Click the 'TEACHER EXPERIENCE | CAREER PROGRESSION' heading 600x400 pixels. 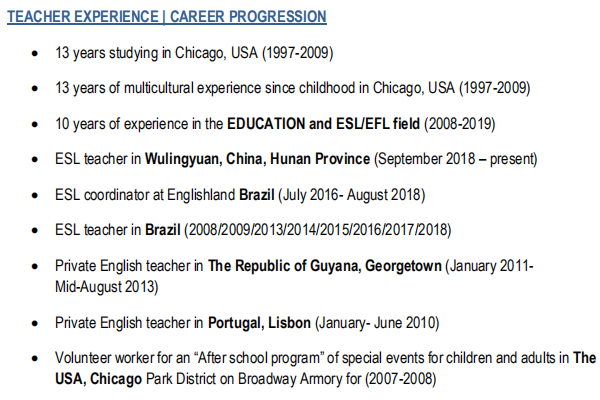[167, 17]
